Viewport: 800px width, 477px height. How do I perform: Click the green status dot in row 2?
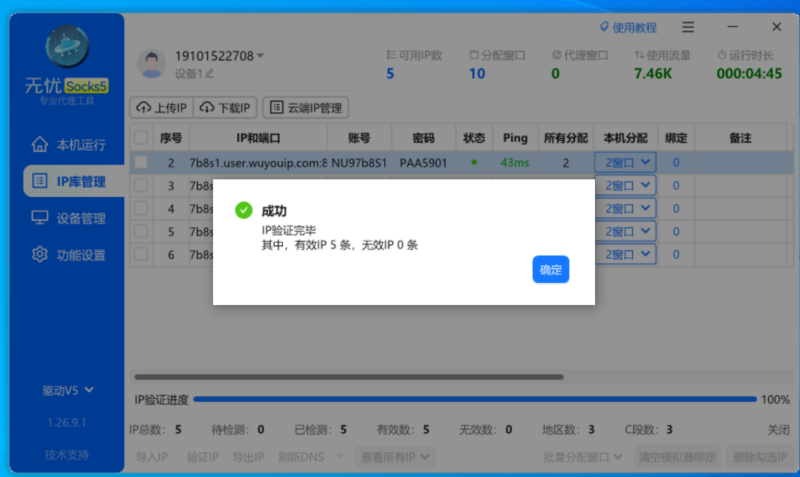point(474,163)
